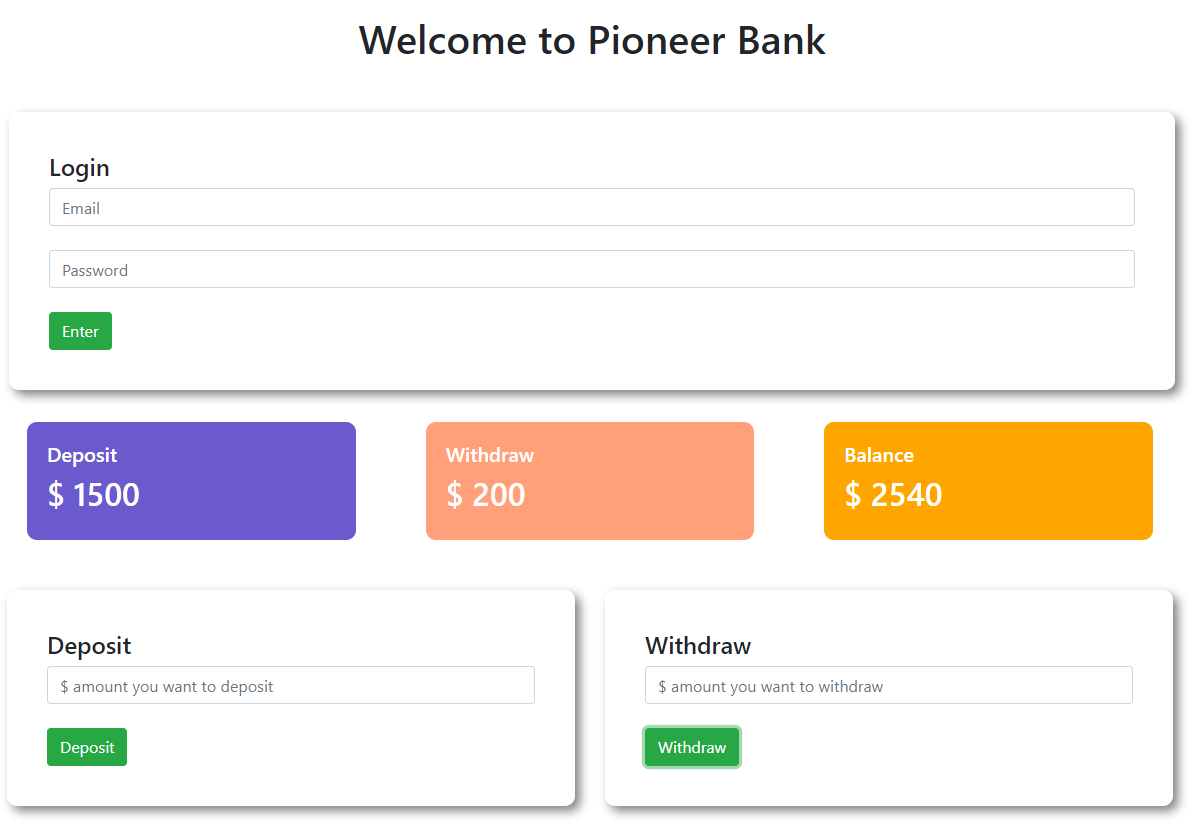Click the Balance label in orange card
1198x832 pixels.
tap(879, 455)
